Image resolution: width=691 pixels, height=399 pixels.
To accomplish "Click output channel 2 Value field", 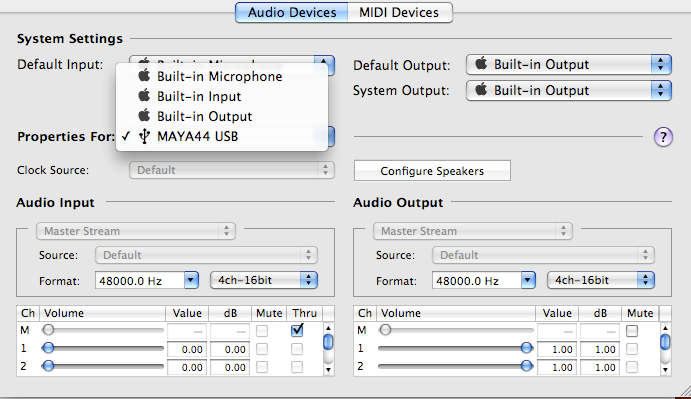I will tap(557, 367).
